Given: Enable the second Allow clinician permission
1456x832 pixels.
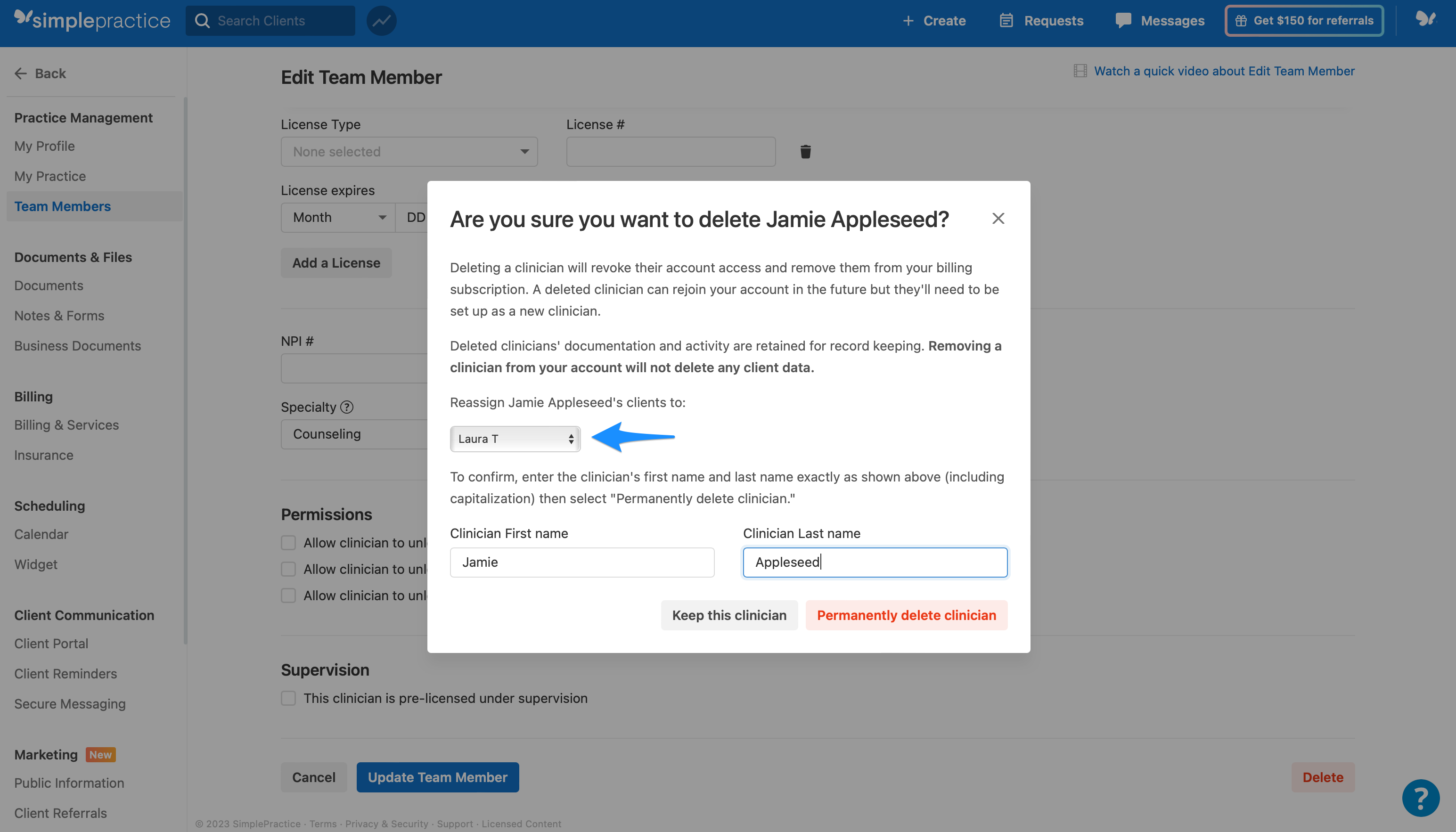Looking at the screenshot, I should tap(288, 569).
